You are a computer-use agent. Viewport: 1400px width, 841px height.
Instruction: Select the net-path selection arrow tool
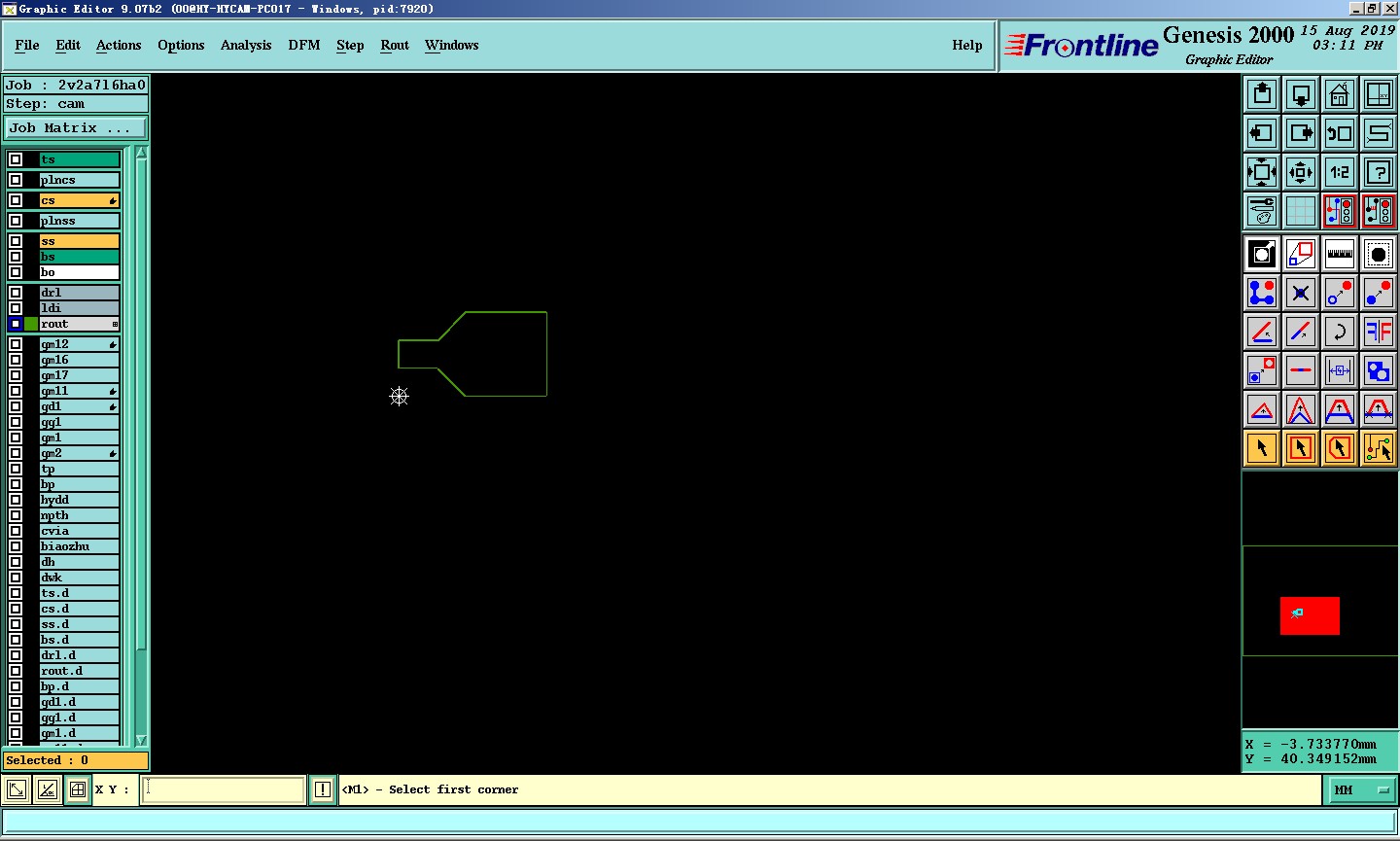pyautogui.click(x=1379, y=448)
